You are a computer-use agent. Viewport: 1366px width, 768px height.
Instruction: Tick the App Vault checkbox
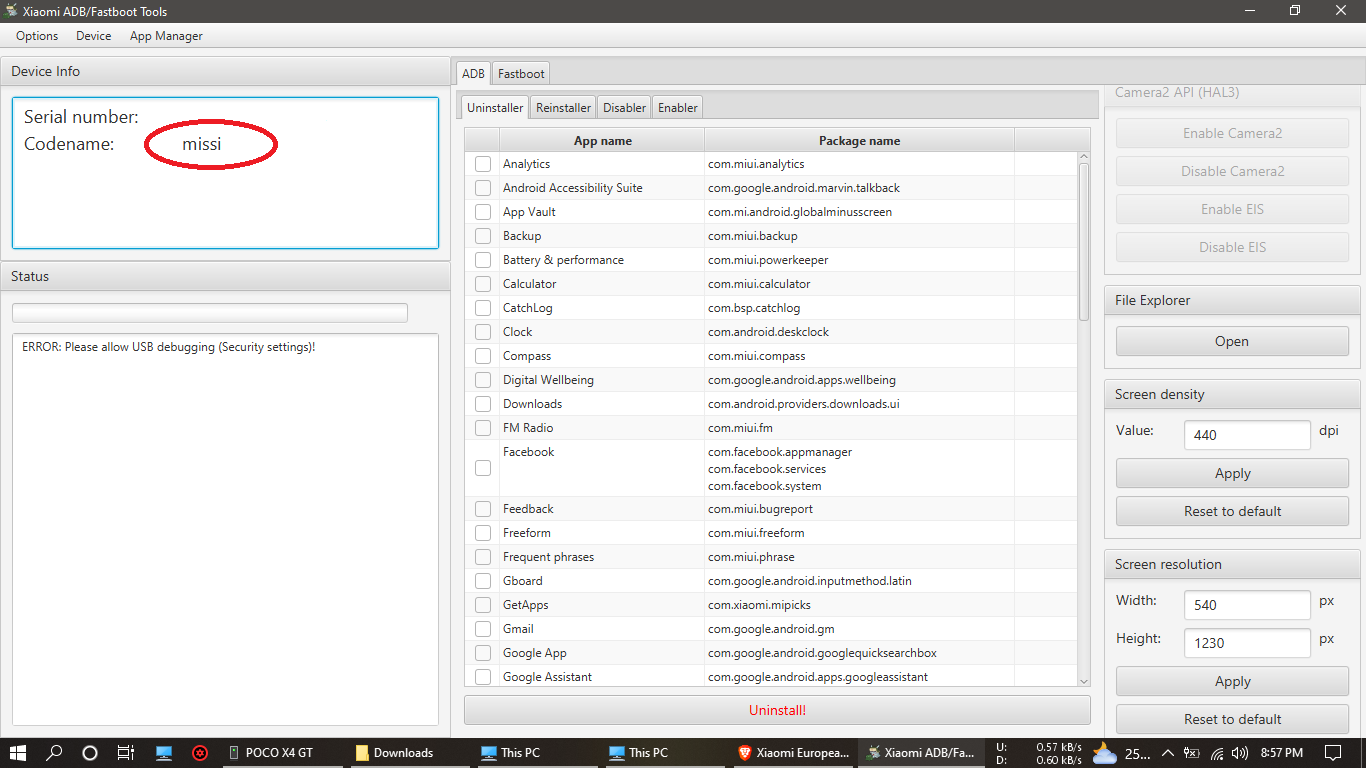[483, 212]
